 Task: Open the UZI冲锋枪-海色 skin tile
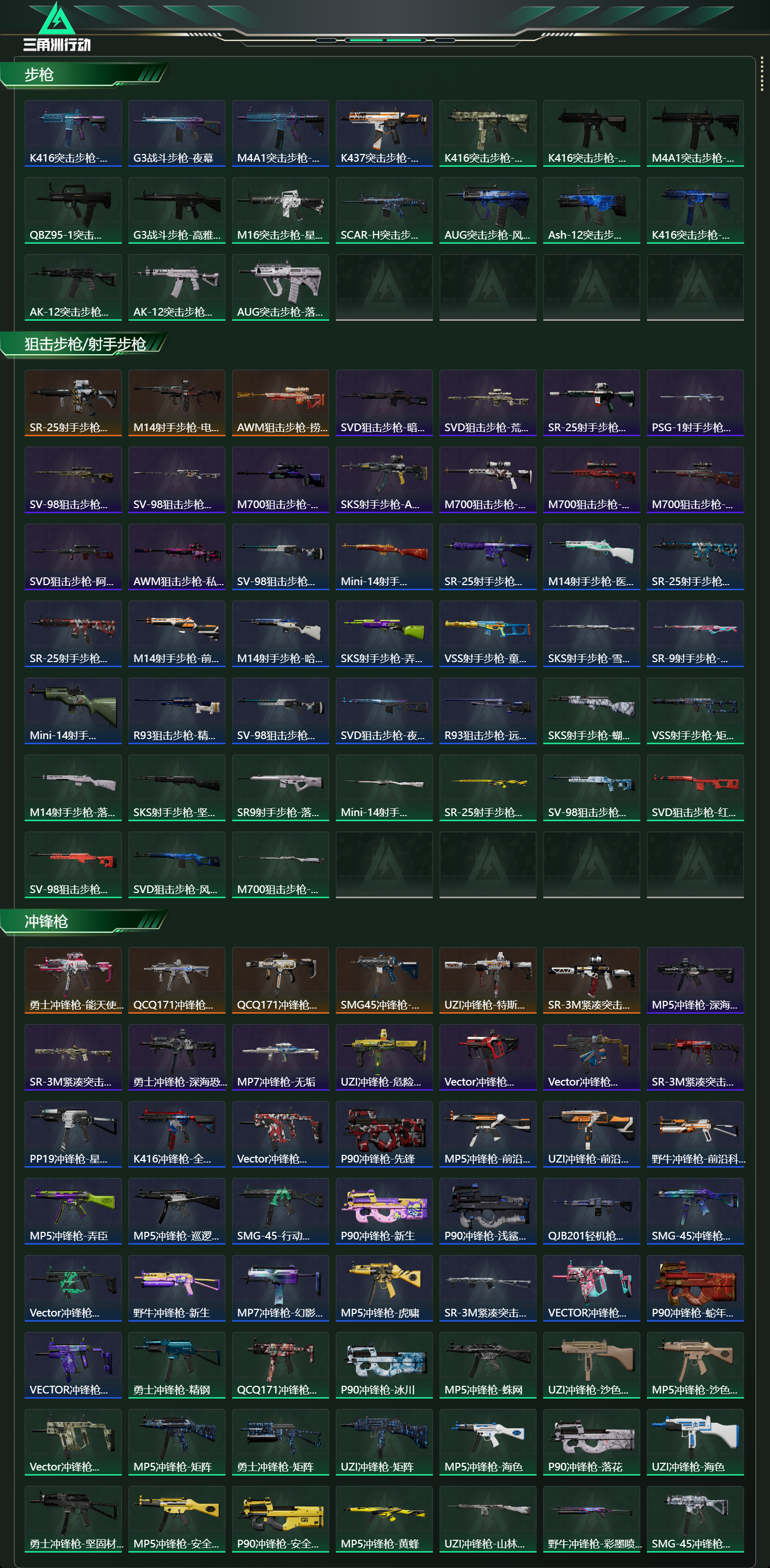click(x=695, y=1442)
